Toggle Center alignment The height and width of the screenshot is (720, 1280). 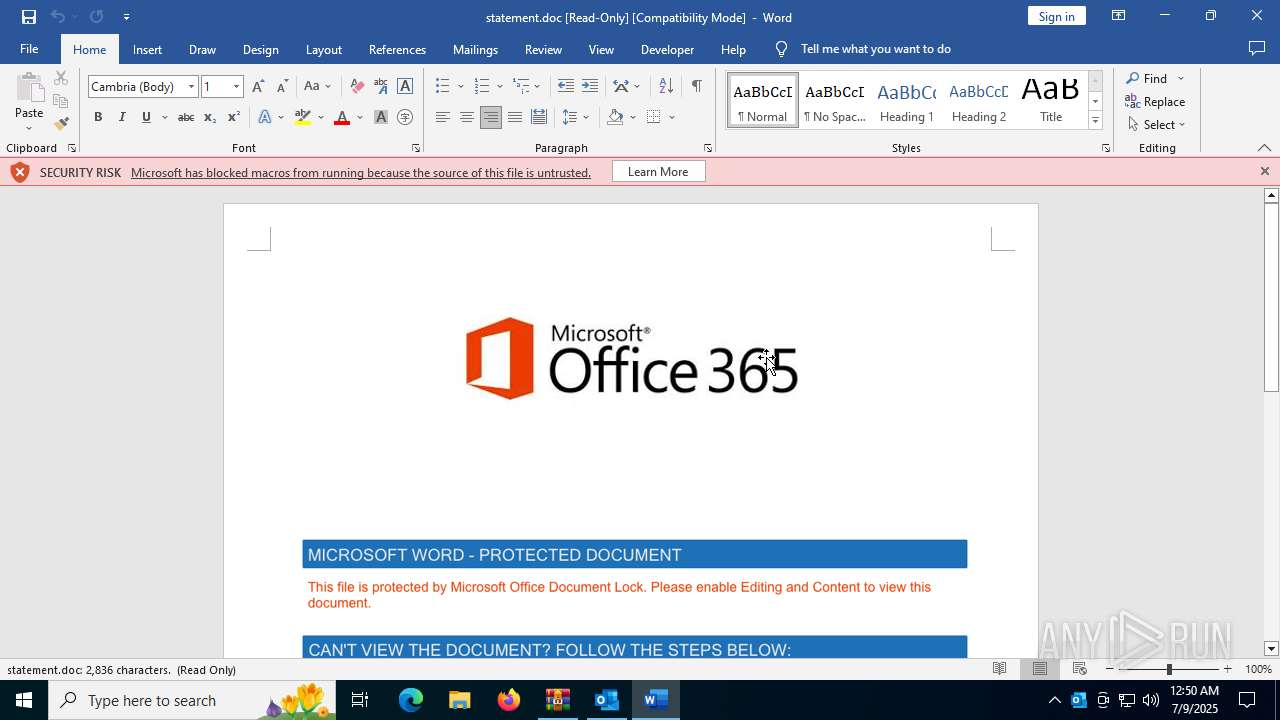click(x=466, y=118)
